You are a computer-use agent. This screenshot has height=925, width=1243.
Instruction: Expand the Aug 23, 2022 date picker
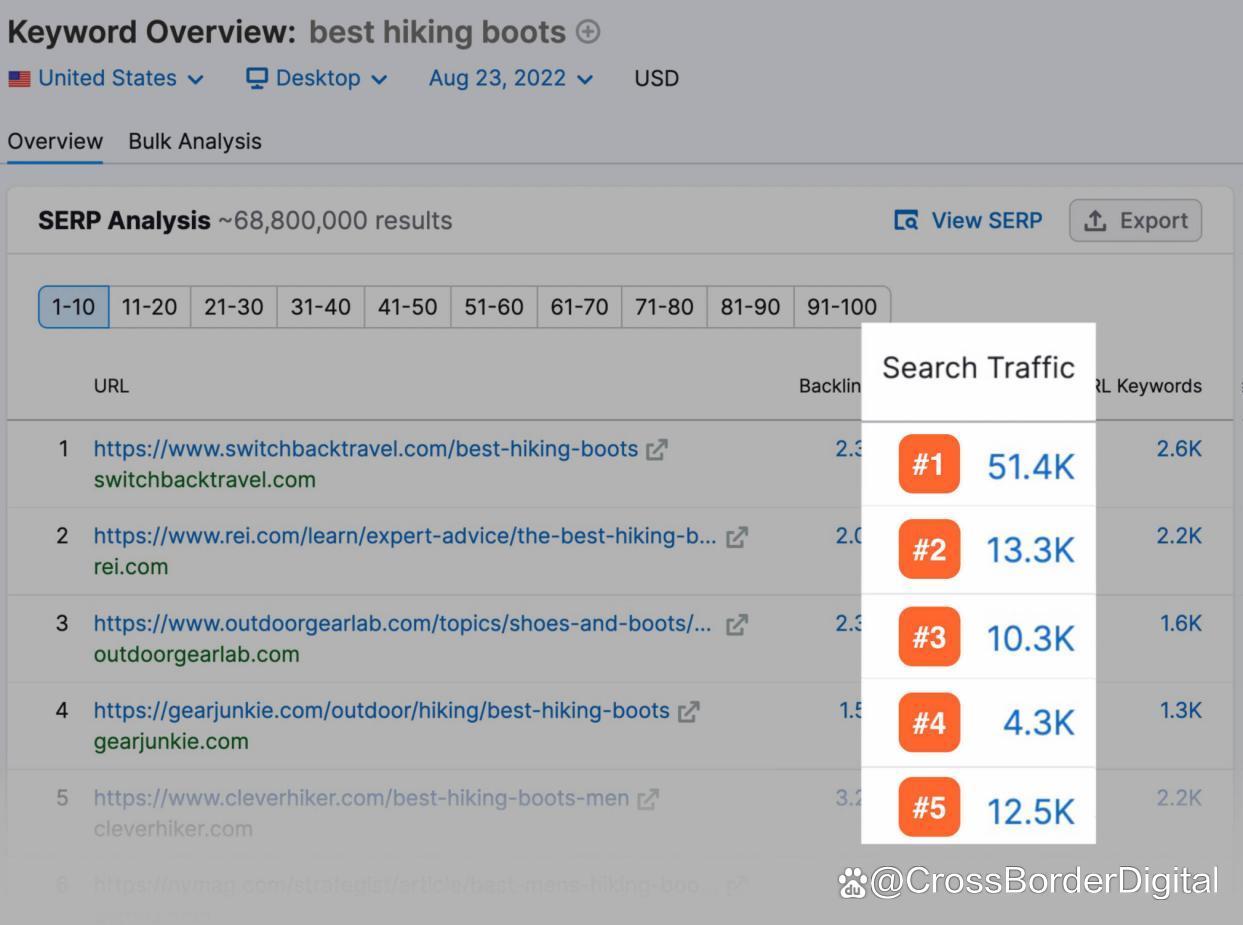point(510,78)
